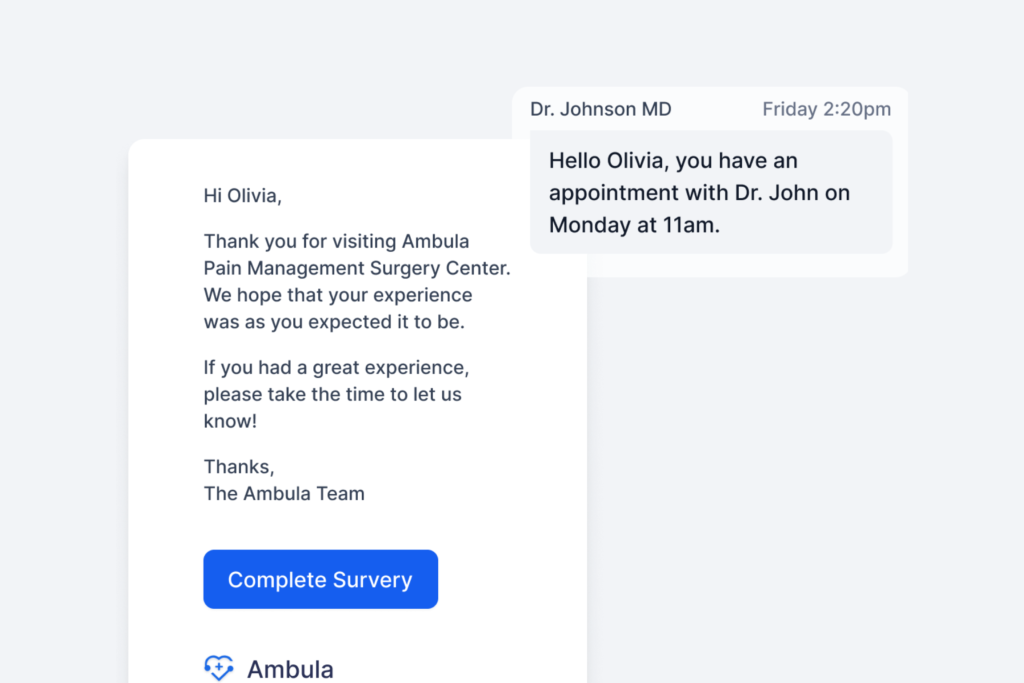Click the message header bar
This screenshot has width=1024, height=683.
pyautogui.click(x=710, y=109)
